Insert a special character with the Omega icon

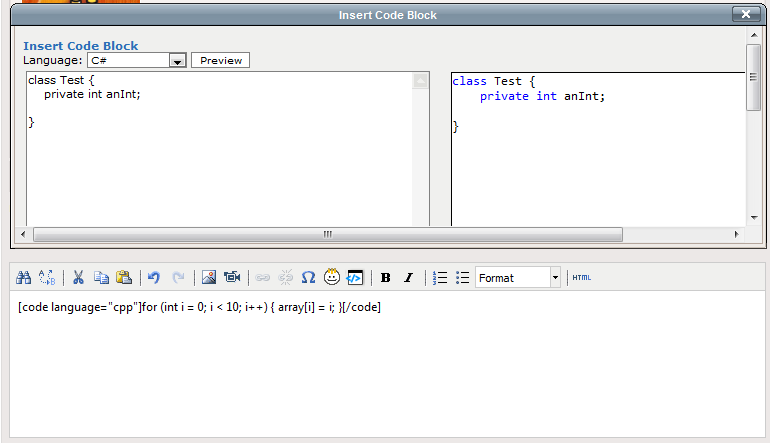point(308,278)
